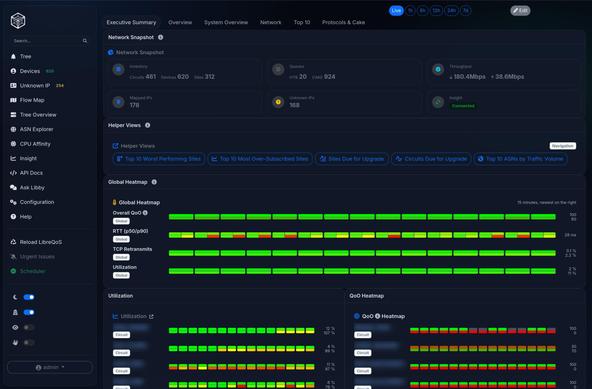
Task: Click the Insight Connected card icon
Action: point(438,102)
